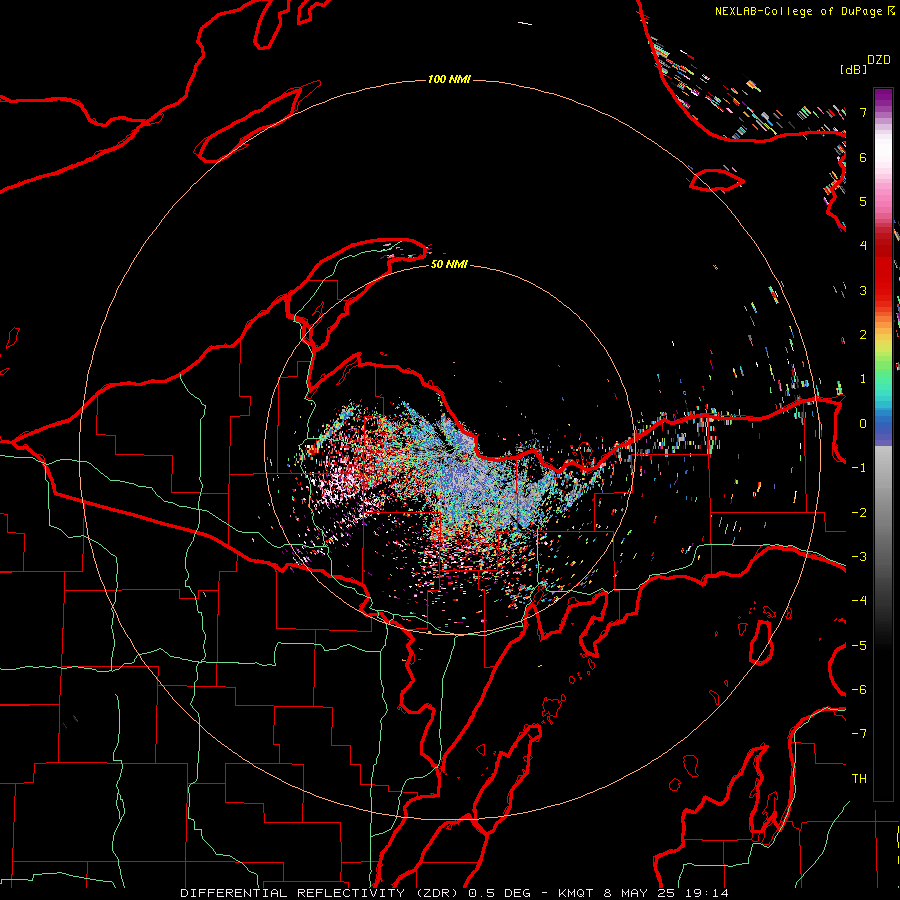
Task: Click the 19:14 timestamp
Action: tap(707, 893)
